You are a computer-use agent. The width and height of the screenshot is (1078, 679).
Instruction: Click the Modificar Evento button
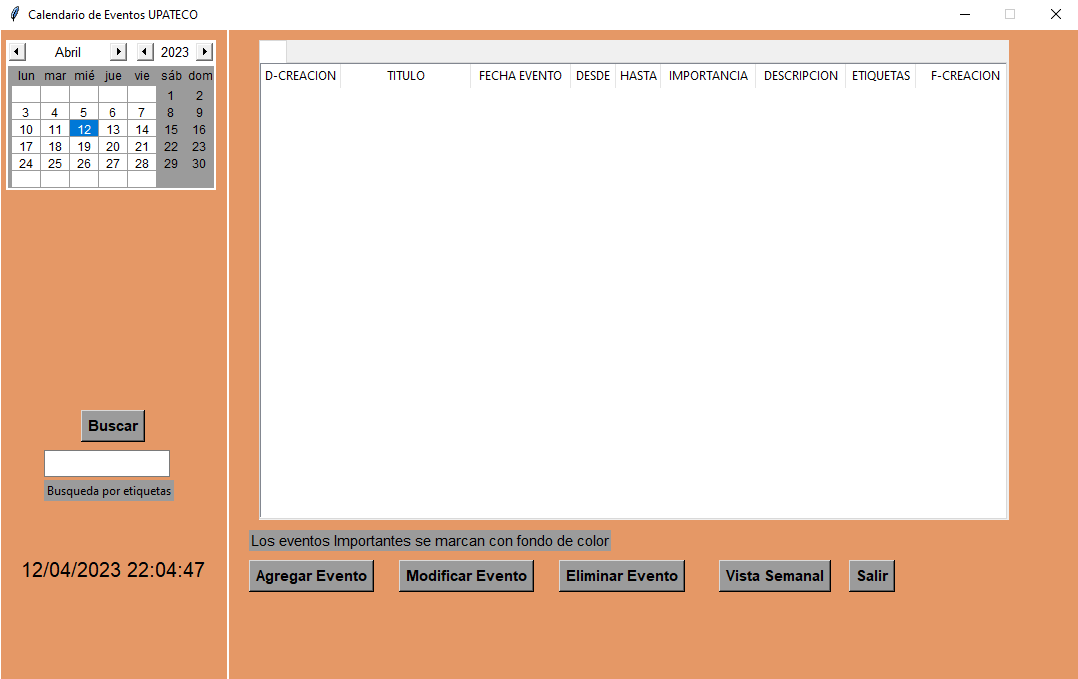(x=466, y=575)
